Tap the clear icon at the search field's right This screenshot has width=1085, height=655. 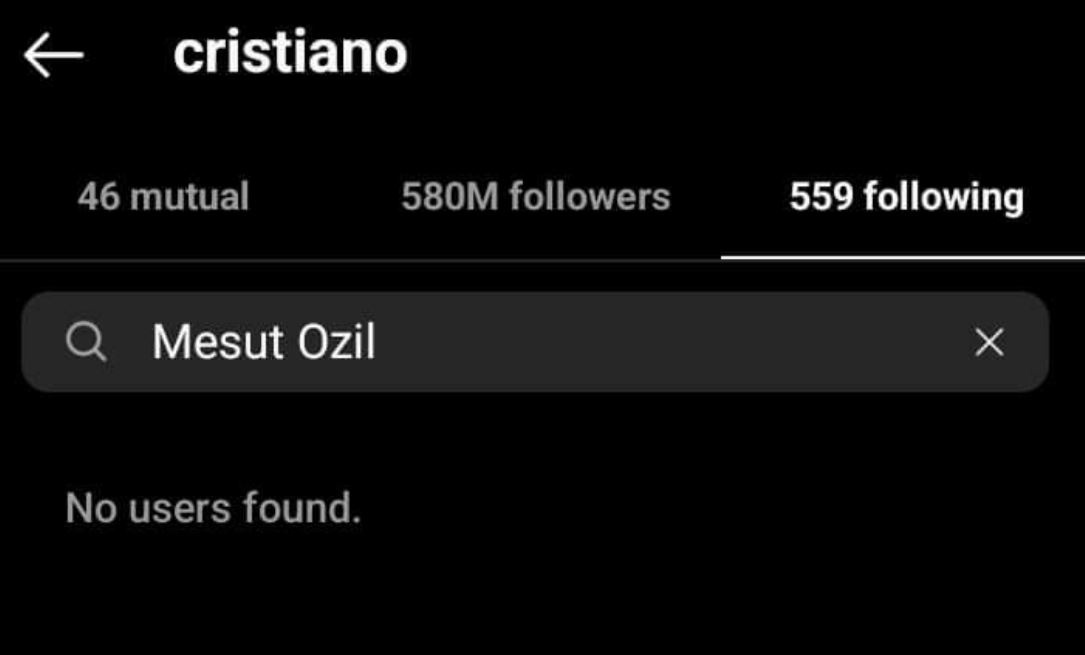[991, 342]
